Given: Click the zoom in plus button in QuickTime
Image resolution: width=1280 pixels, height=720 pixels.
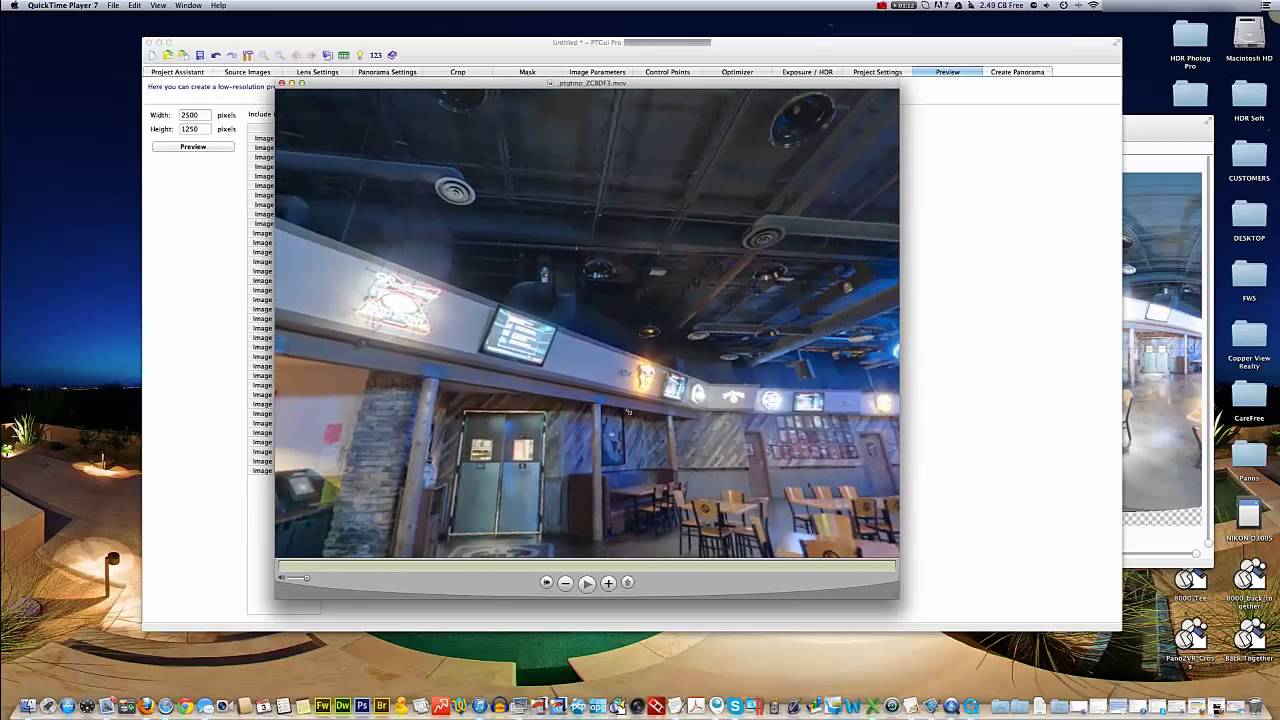Looking at the screenshot, I should [608, 583].
